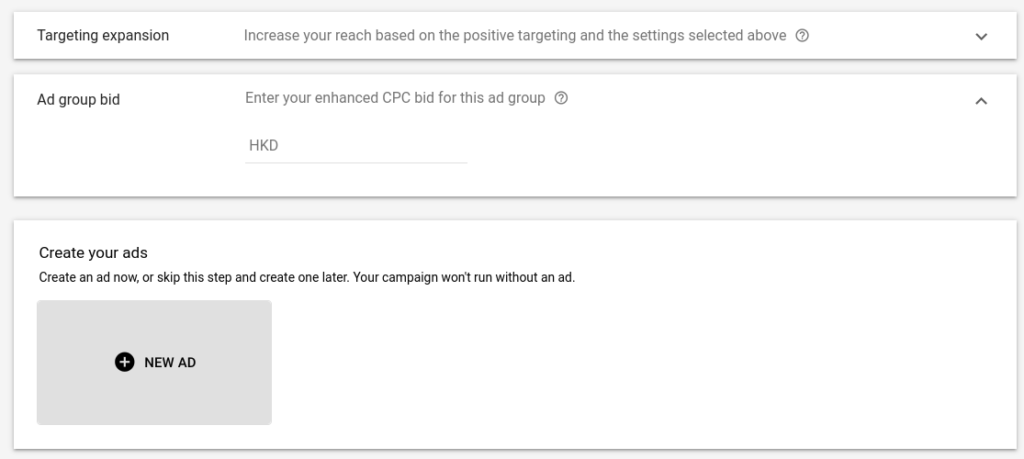Open the help tooltip for enhanced CPC bid
1024x459 pixels.
click(561, 99)
